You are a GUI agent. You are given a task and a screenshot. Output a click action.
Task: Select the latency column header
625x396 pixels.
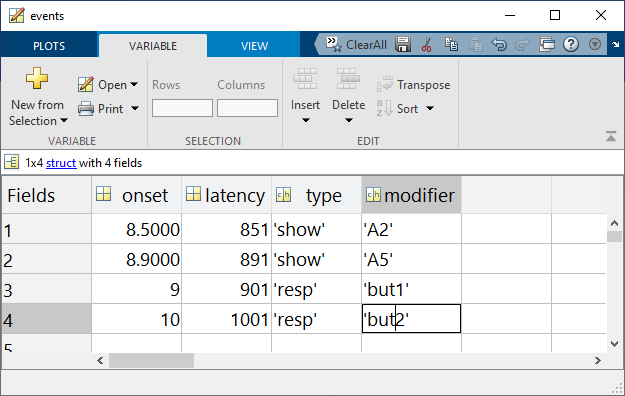coord(226,195)
